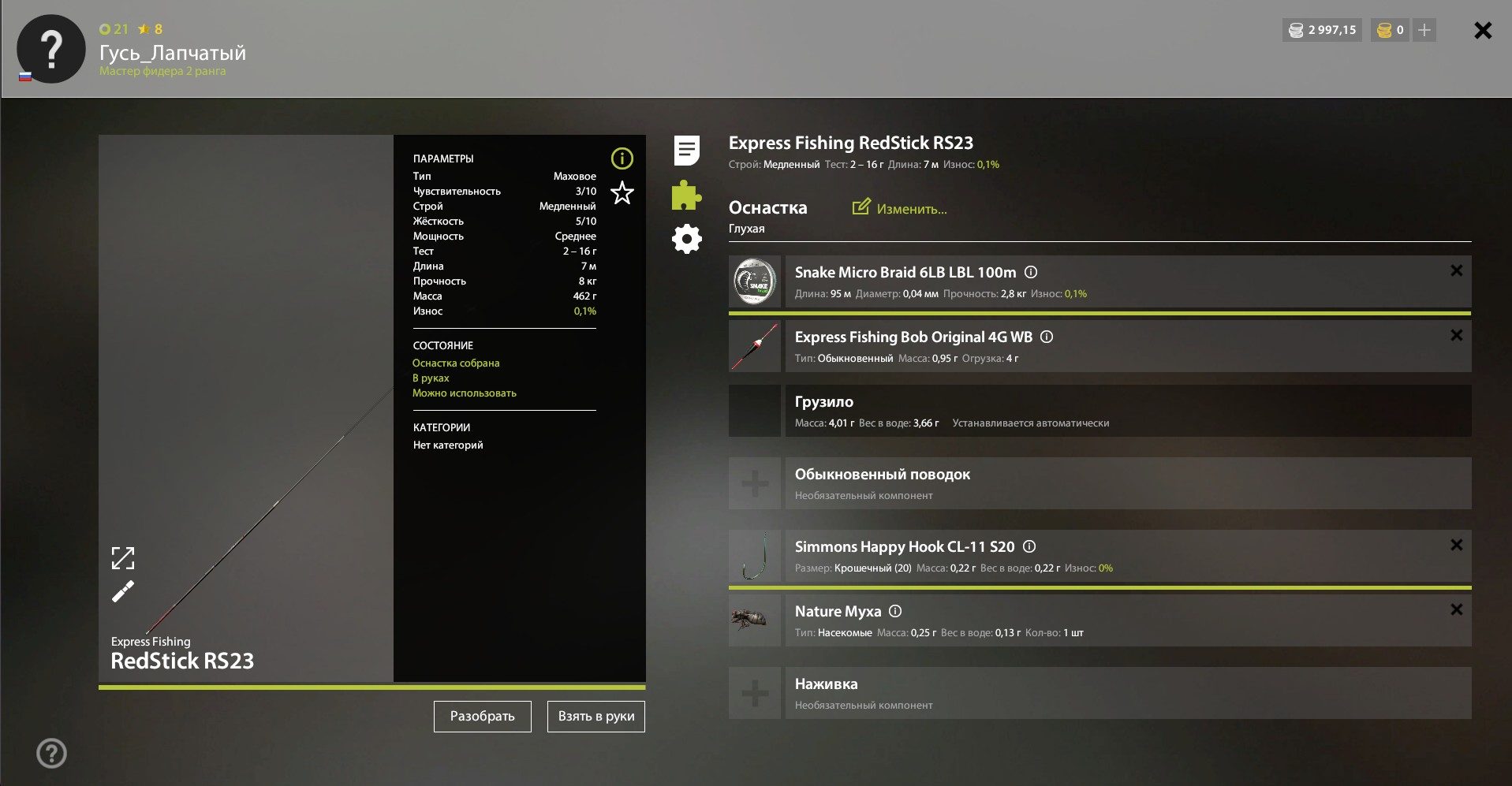Open info for Express Fishing Bob float
The width and height of the screenshot is (1512, 786).
click(1047, 337)
